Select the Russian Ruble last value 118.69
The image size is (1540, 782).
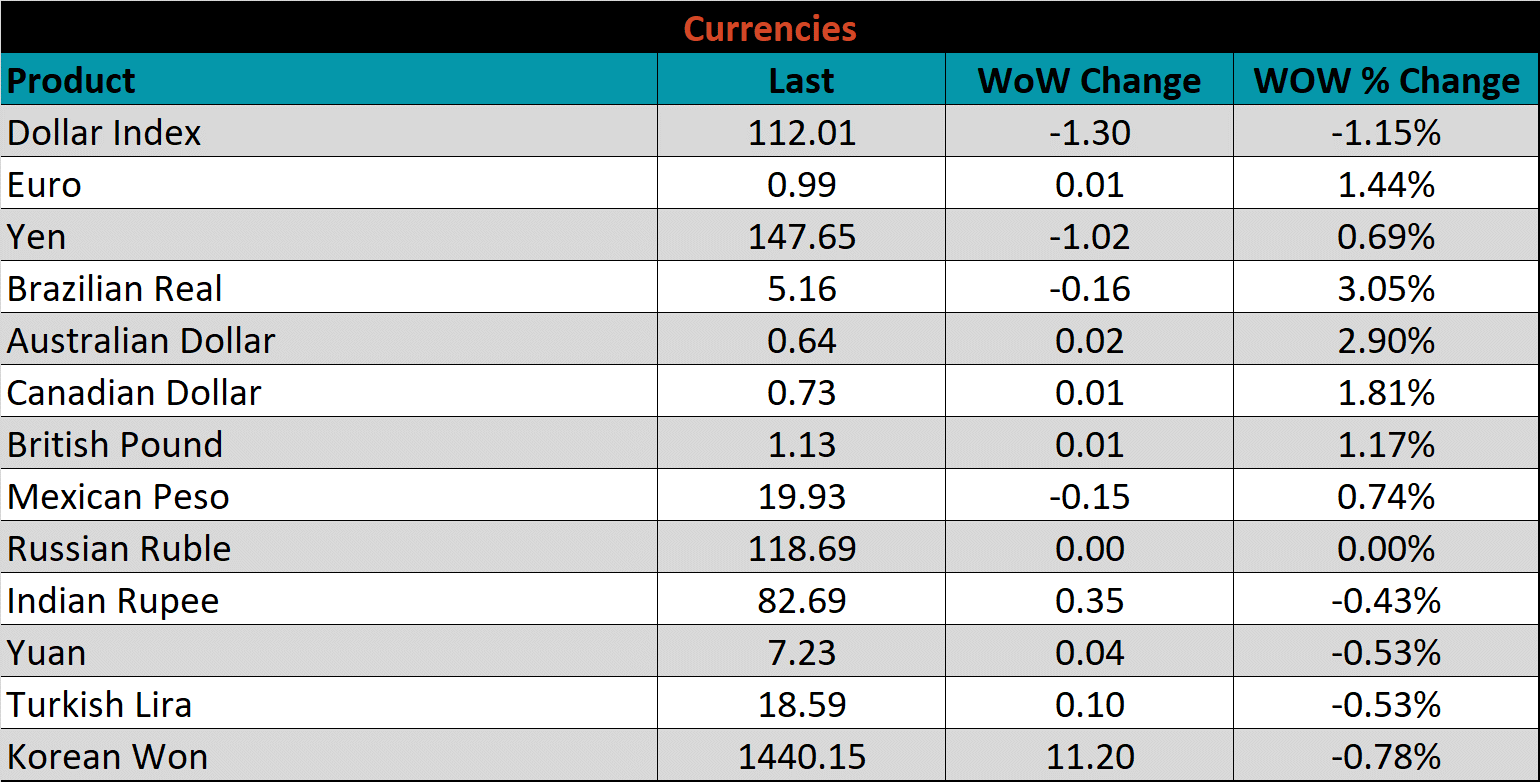tap(801, 548)
